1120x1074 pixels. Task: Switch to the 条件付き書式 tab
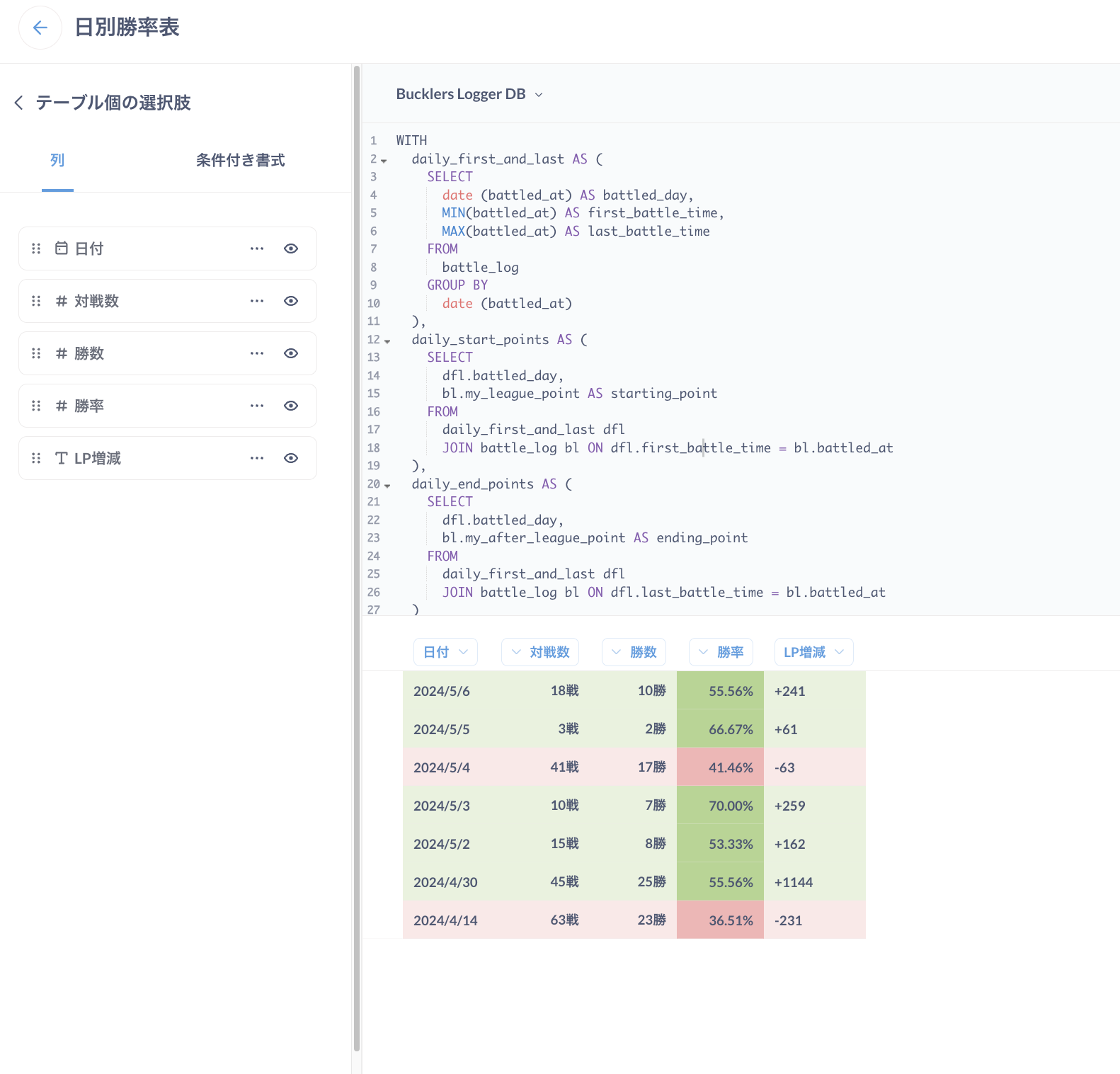point(240,161)
